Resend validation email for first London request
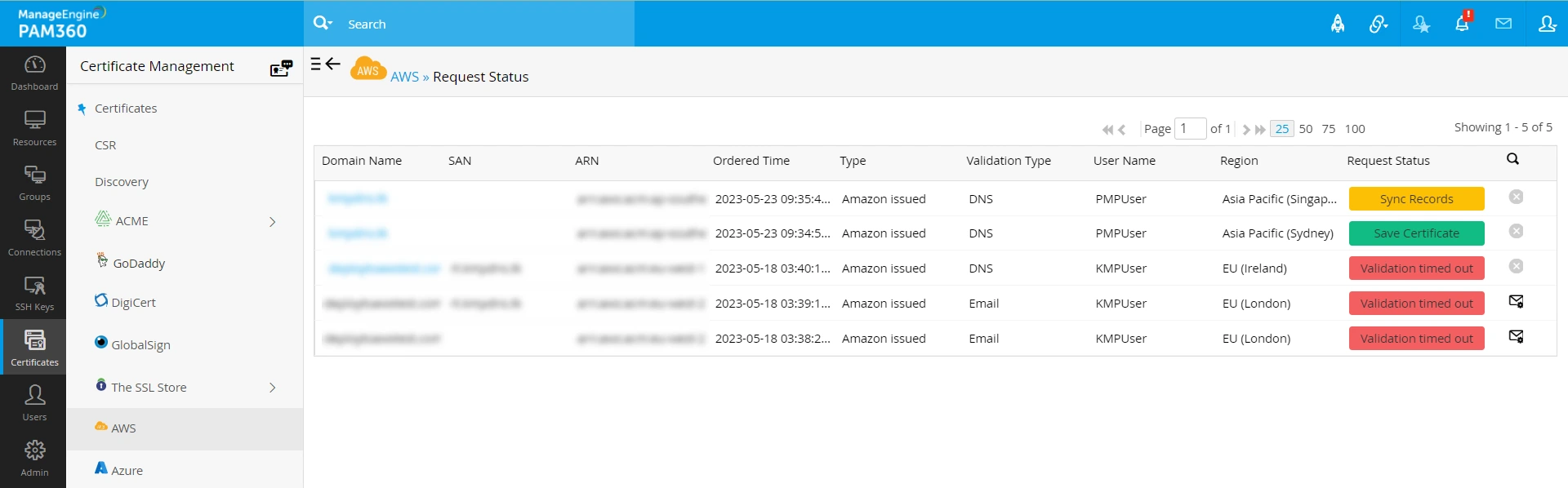Screen dimensions: 1568x488 [x=1517, y=302]
